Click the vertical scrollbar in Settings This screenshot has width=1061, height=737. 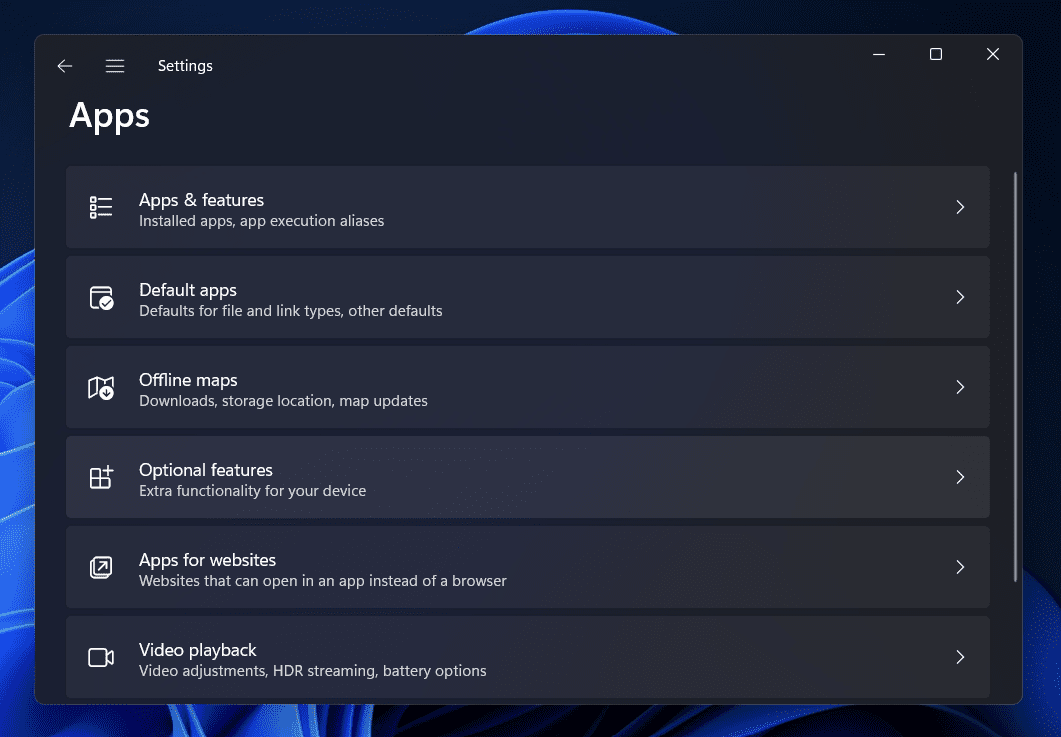click(1015, 376)
